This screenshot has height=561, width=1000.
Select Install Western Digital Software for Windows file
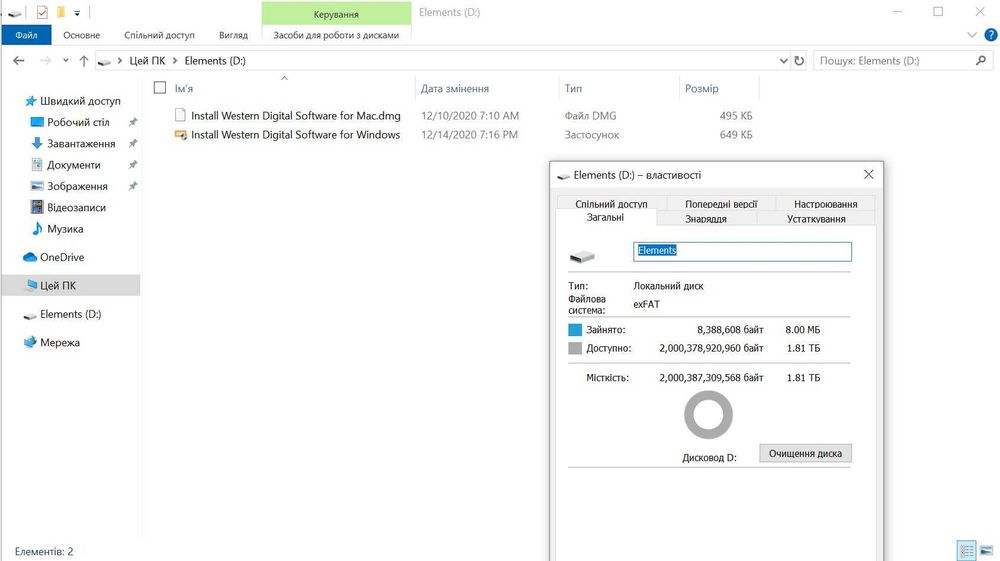click(295, 135)
